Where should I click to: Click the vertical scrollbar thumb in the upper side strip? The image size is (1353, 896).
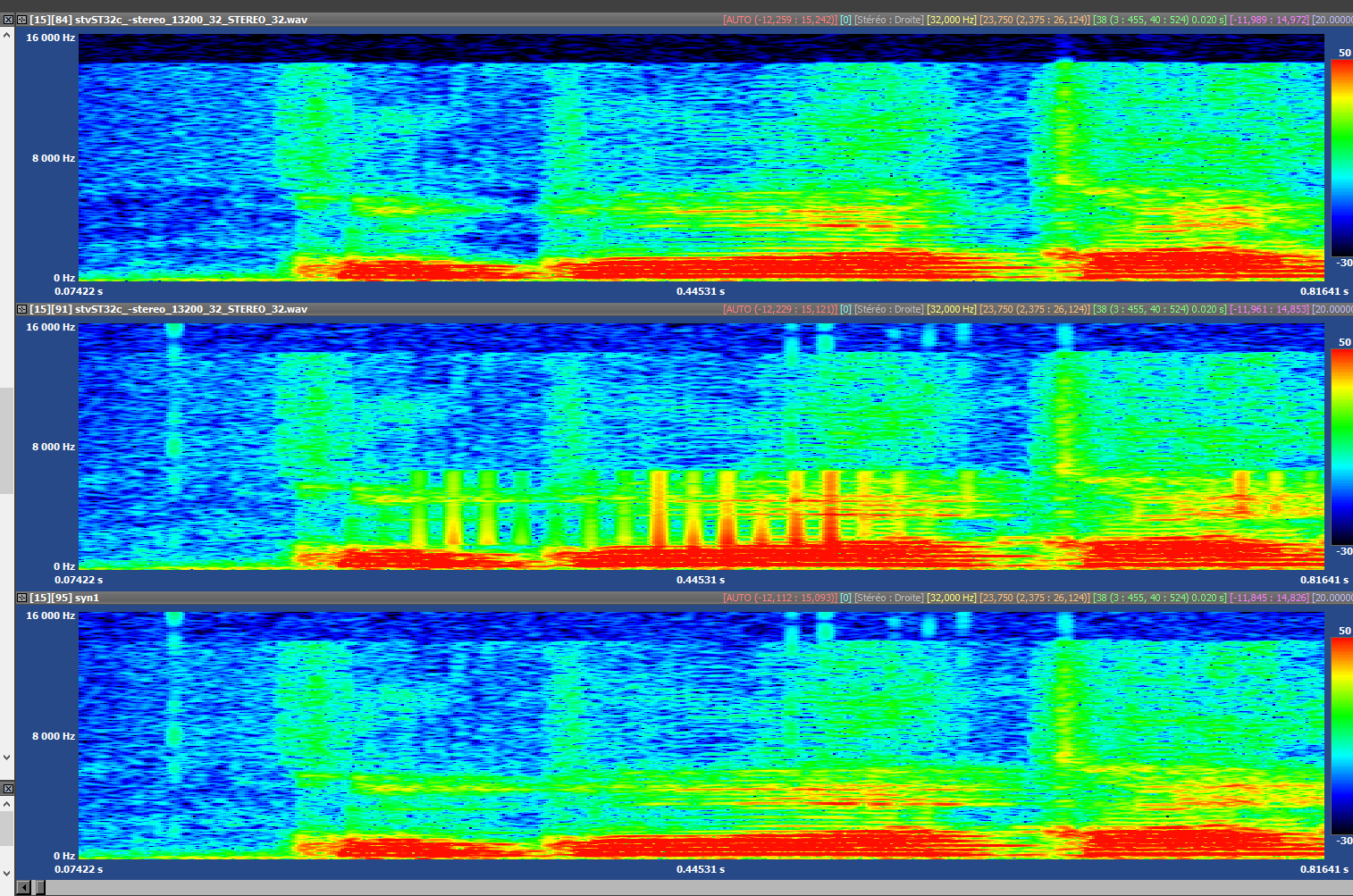[x=7, y=440]
